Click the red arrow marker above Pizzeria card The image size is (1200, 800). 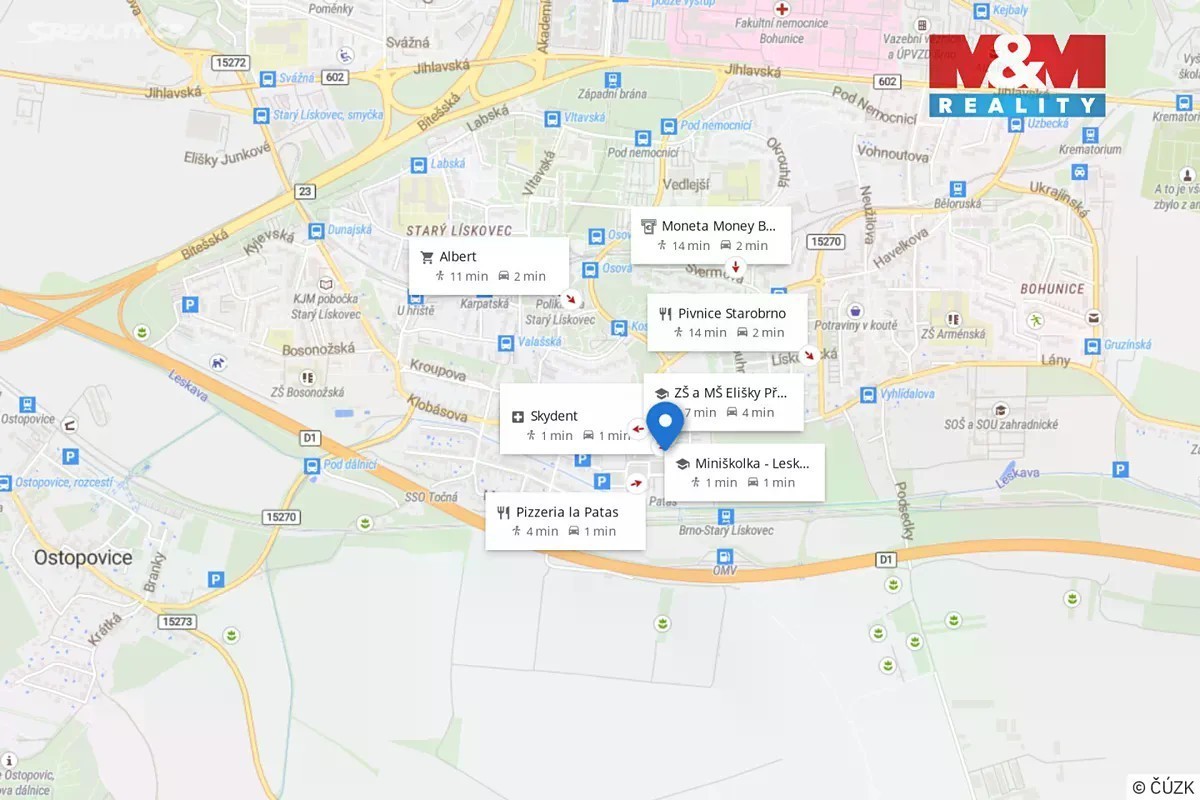click(636, 485)
